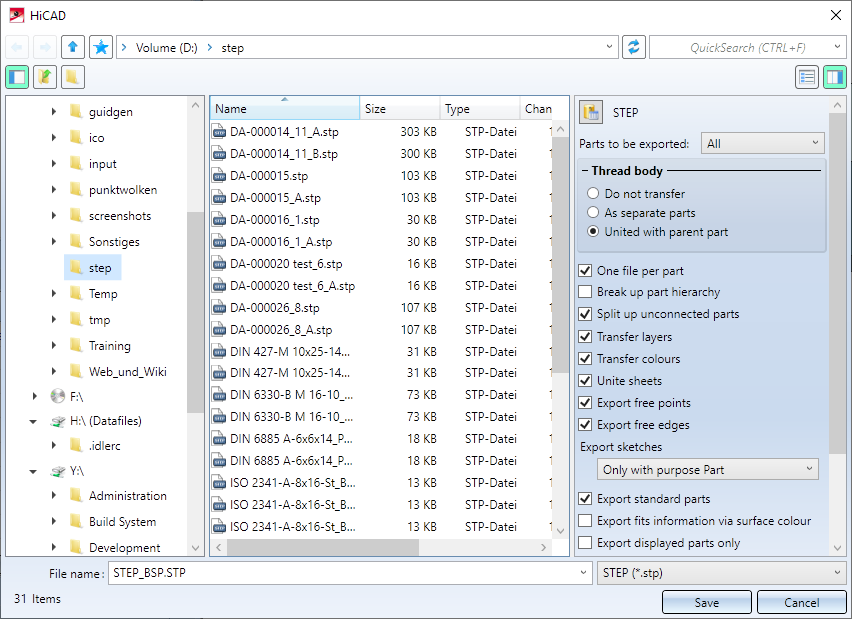
Task: Switch to details list view icon
Action: click(807, 77)
